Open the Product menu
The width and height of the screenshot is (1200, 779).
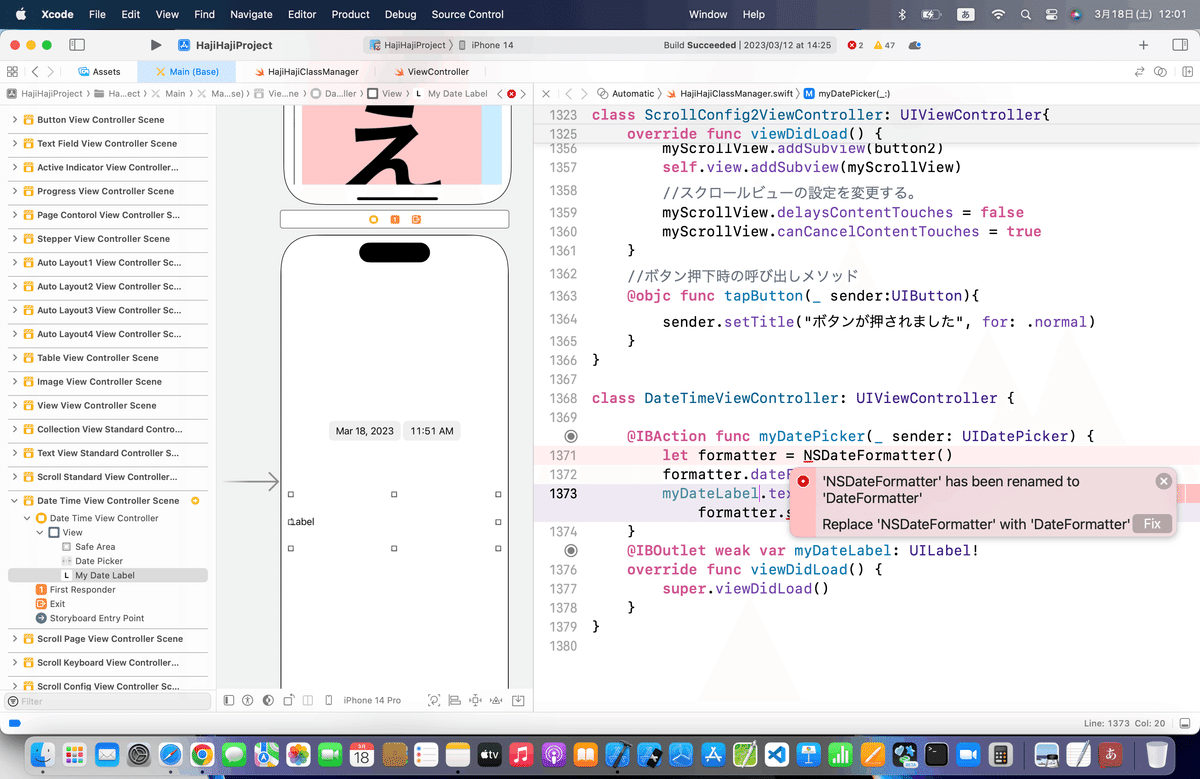[350, 14]
